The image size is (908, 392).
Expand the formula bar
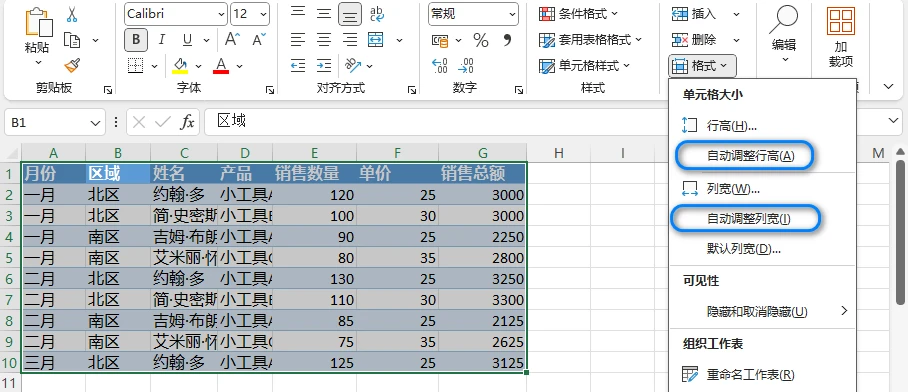coord(895,120)
